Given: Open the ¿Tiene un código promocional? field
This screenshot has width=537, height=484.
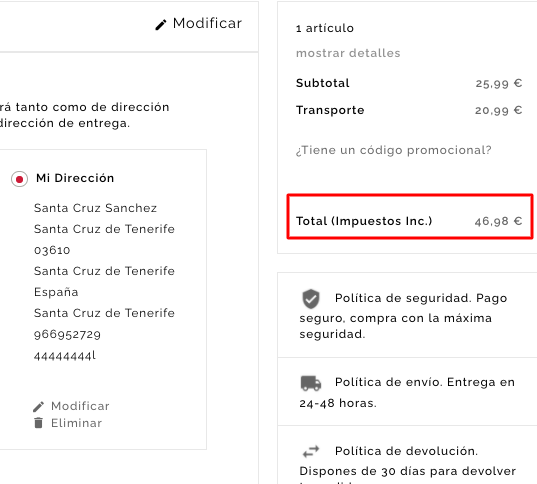Looking at the screenshot, I should [394, 150].
